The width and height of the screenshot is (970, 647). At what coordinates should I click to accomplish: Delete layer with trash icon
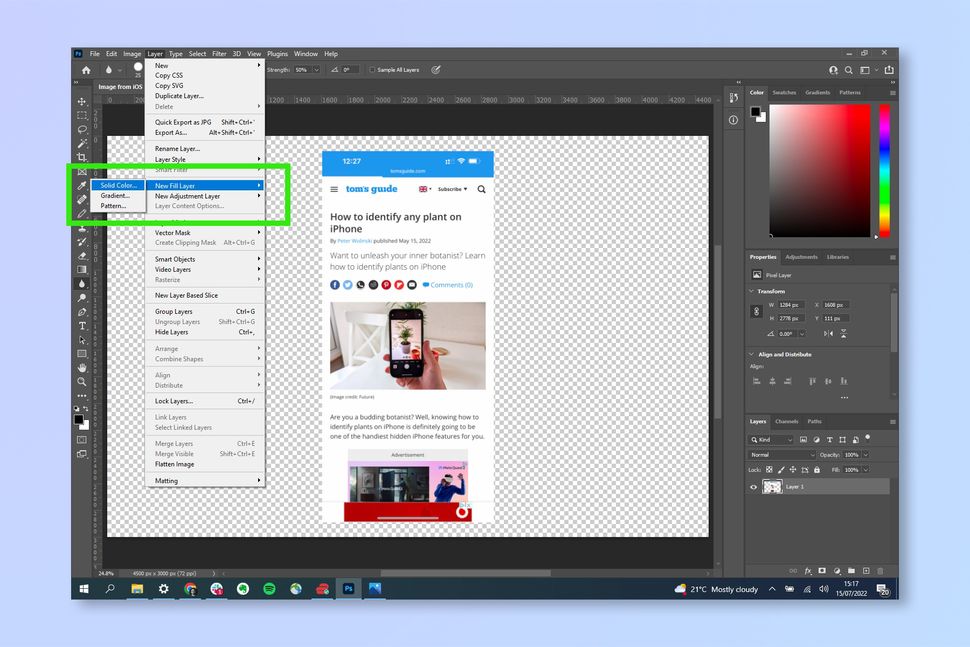tap(880, 571)
